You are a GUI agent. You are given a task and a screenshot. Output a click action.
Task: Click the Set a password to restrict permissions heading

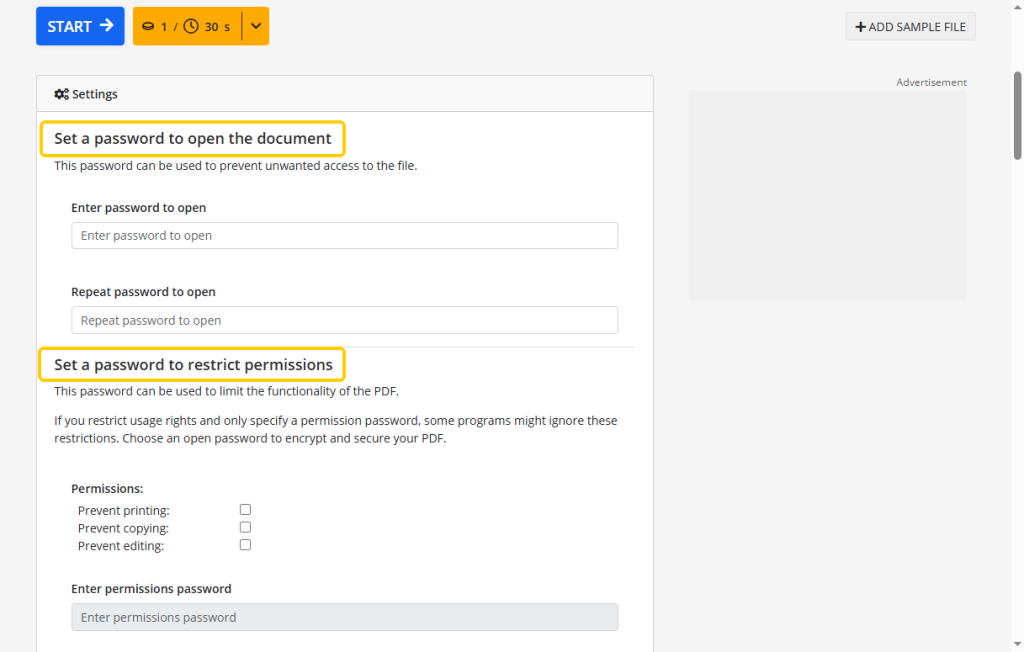pos(193,365)
